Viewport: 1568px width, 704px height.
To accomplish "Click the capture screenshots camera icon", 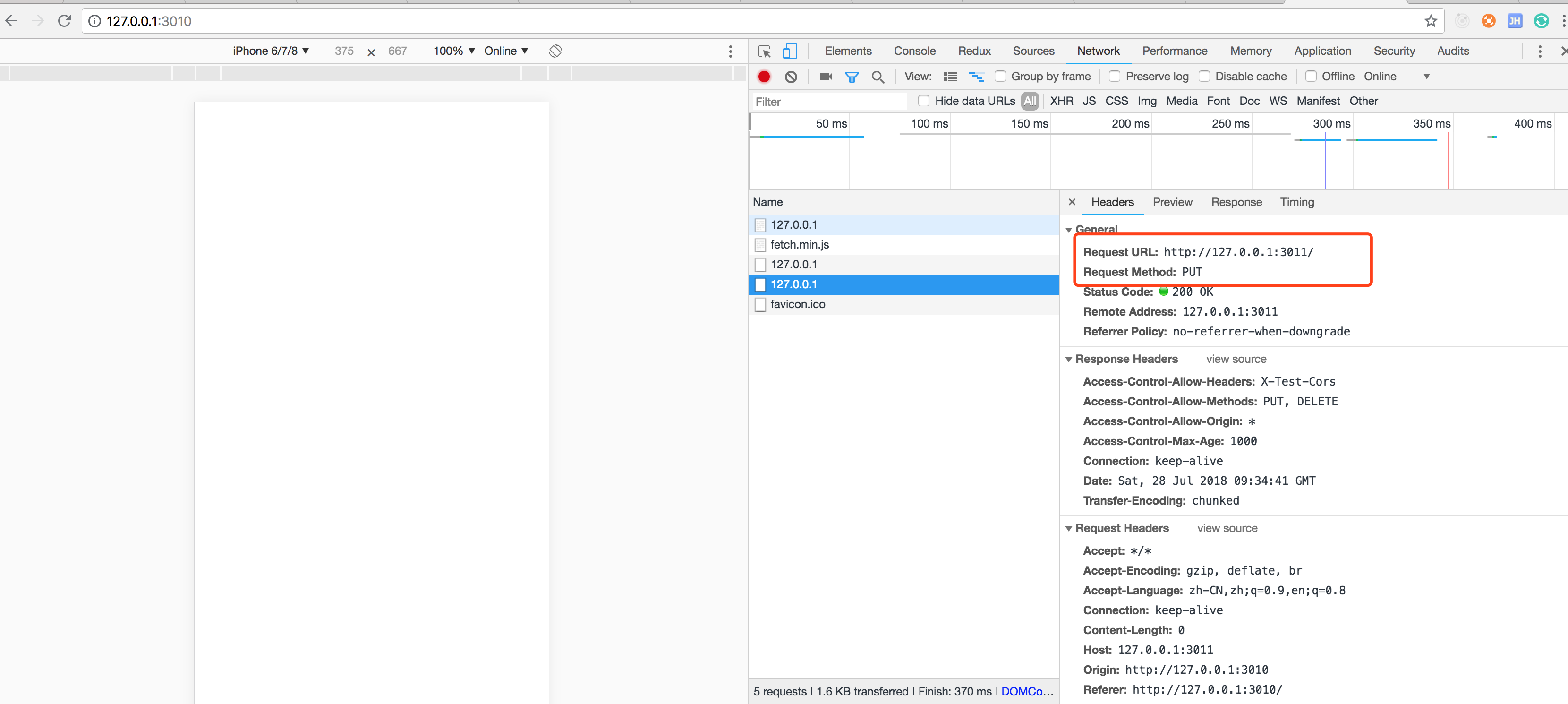I will (x=826, y=77).
